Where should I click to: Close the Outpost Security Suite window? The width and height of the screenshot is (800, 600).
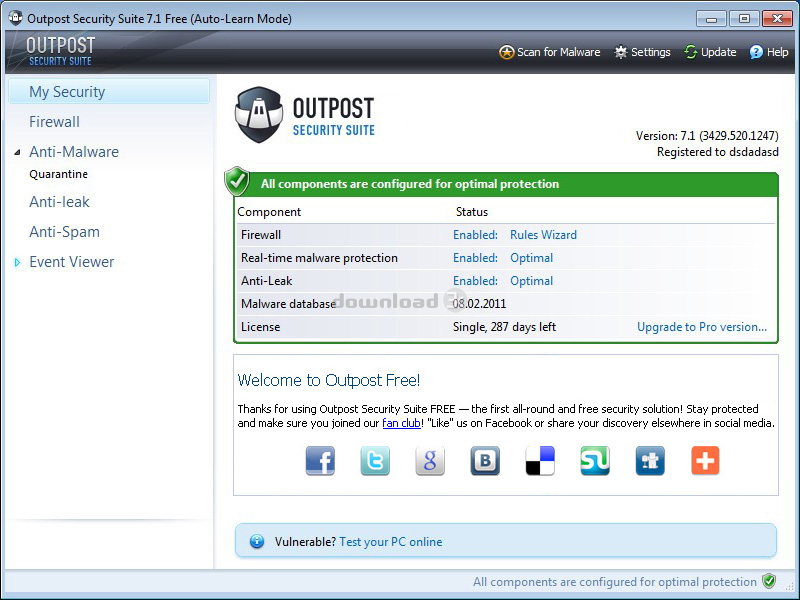[x=777, y=19]
